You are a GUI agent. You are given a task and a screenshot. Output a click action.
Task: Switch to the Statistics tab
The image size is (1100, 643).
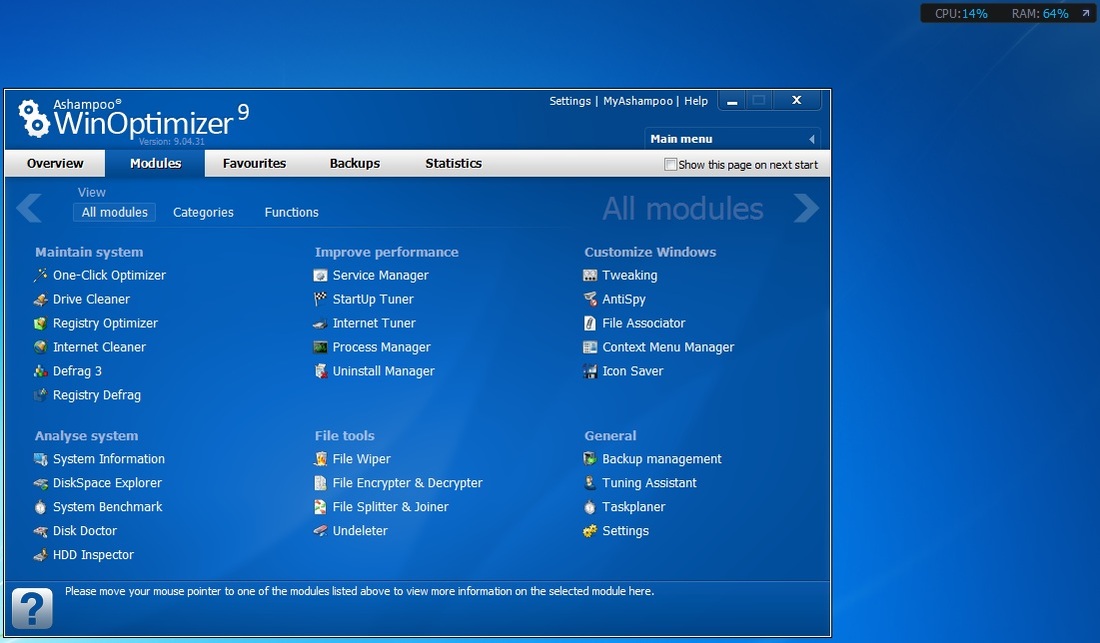[x=453, y=163]
